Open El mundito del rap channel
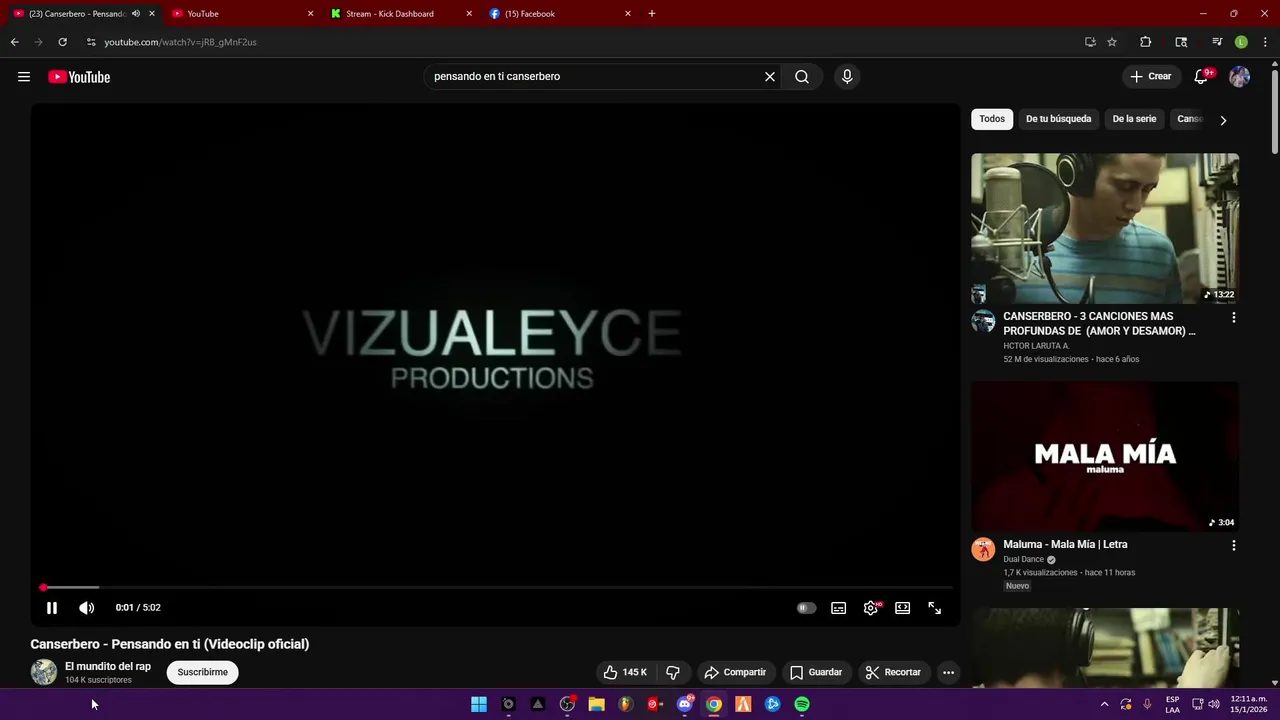 [108, 667]
